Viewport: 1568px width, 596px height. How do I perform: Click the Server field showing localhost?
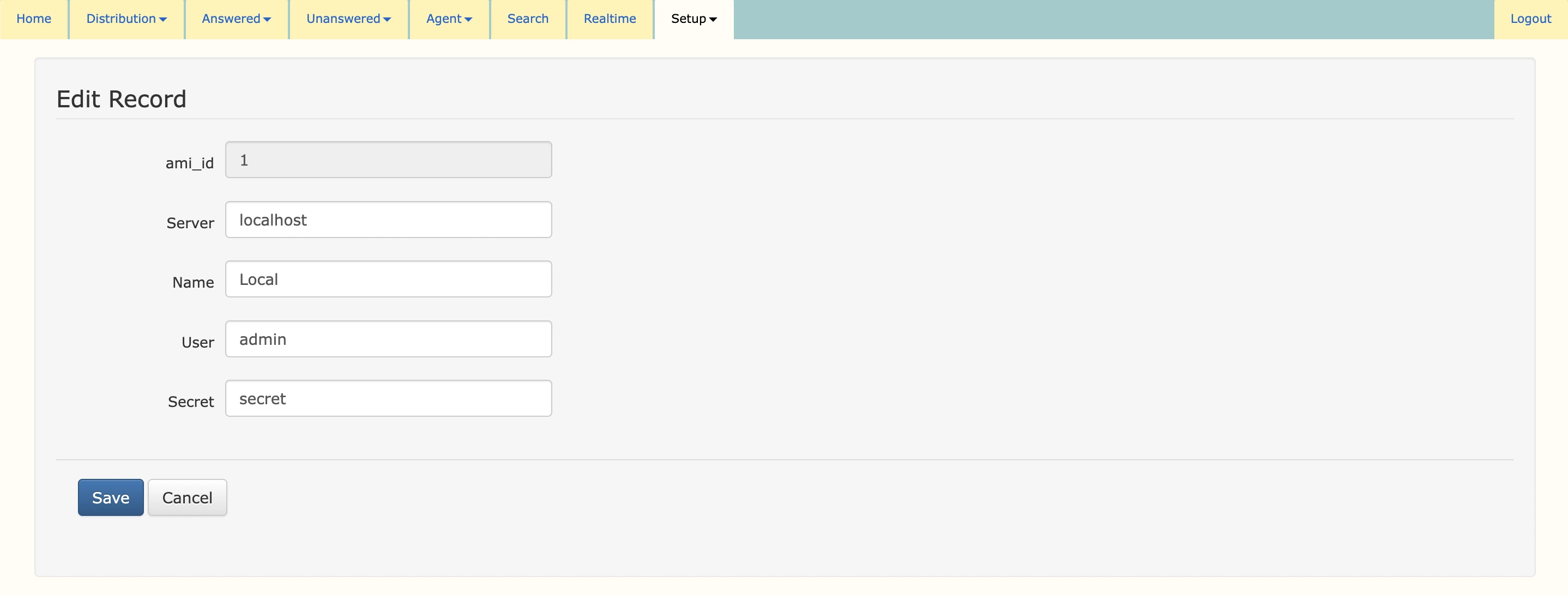click(x=388, y=220)
